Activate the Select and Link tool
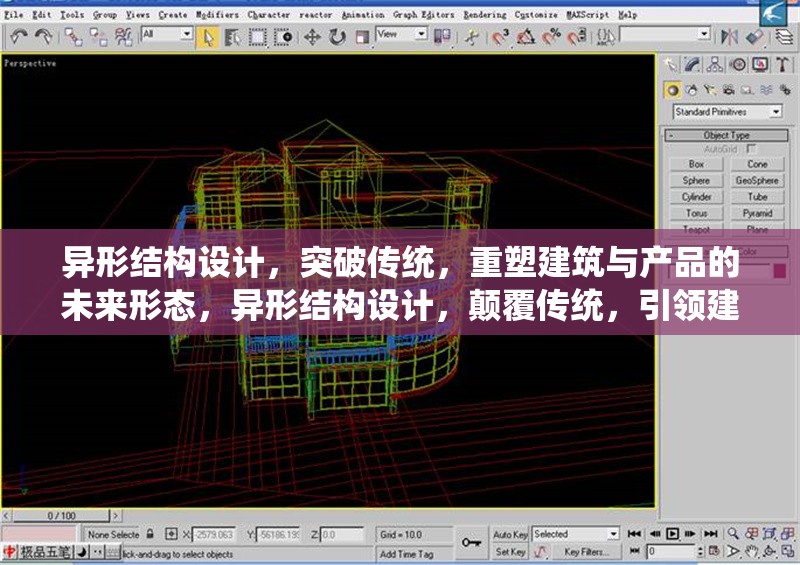Viewport: 800px width, 565px height. tap(73, 37)
